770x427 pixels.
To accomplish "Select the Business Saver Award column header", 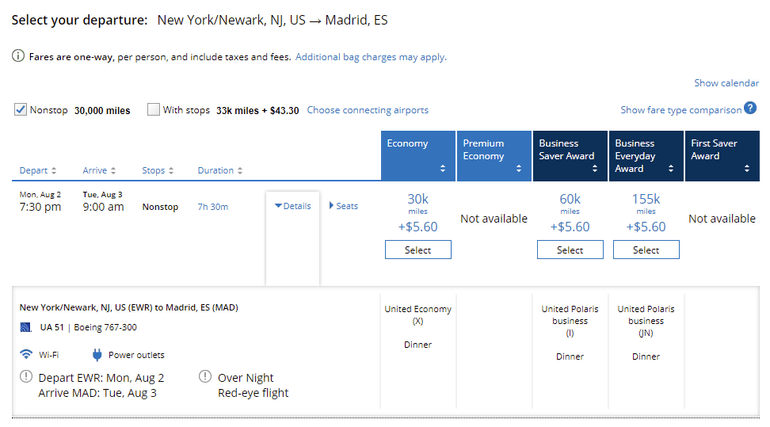I will coord(570,155).
